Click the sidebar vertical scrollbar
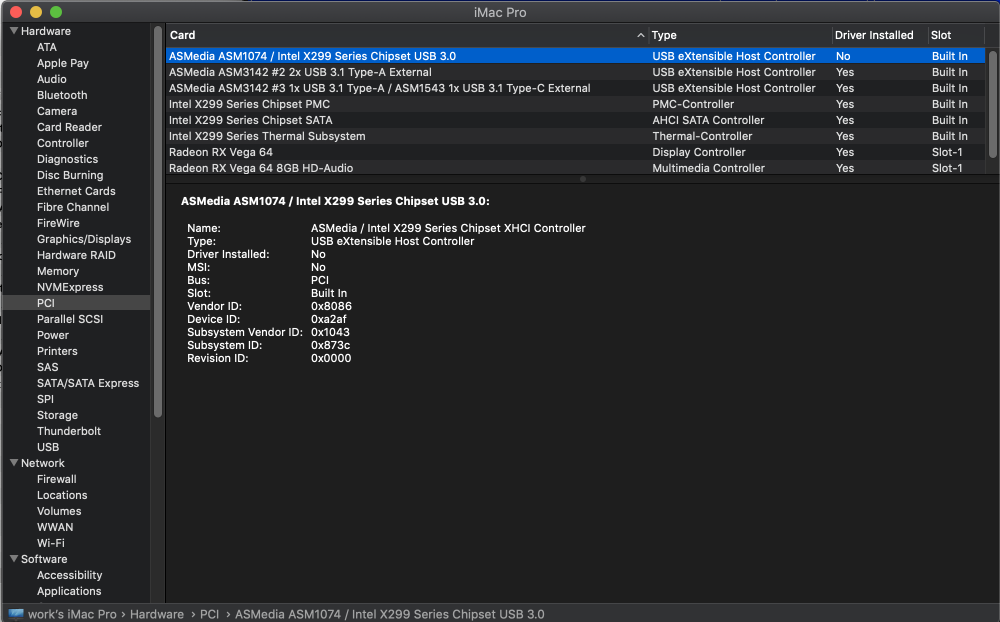The width and height of the screenshot is (1000, 622). (158, 221)
